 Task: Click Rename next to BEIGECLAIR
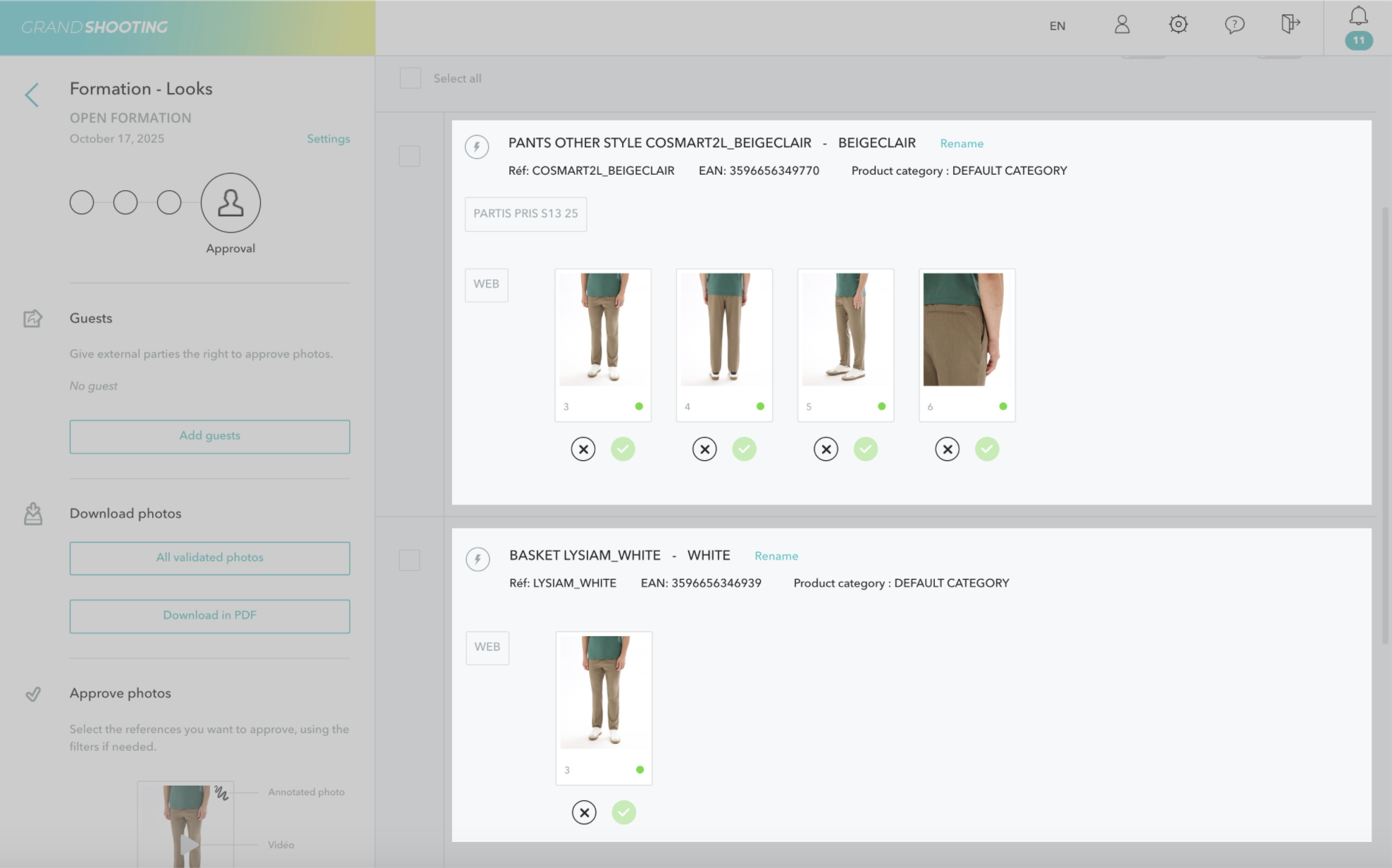click(961, 144)
